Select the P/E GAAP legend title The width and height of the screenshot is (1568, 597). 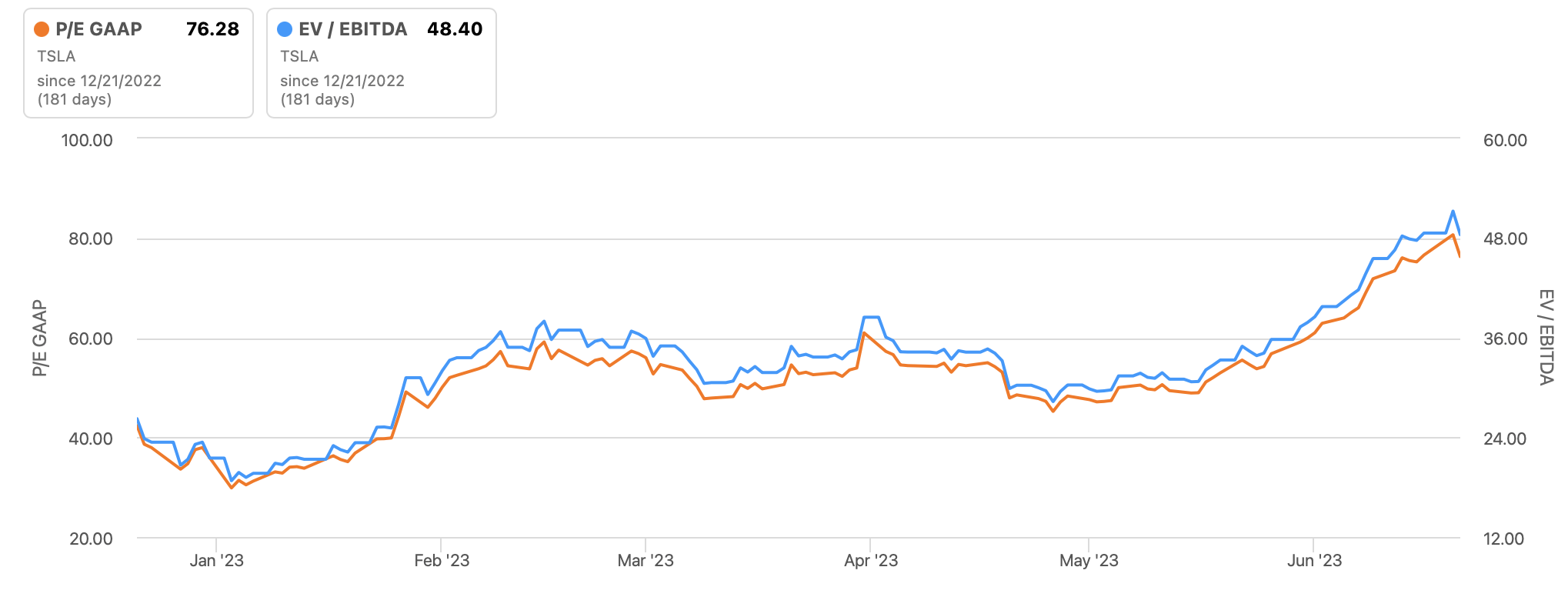[98, 29]
